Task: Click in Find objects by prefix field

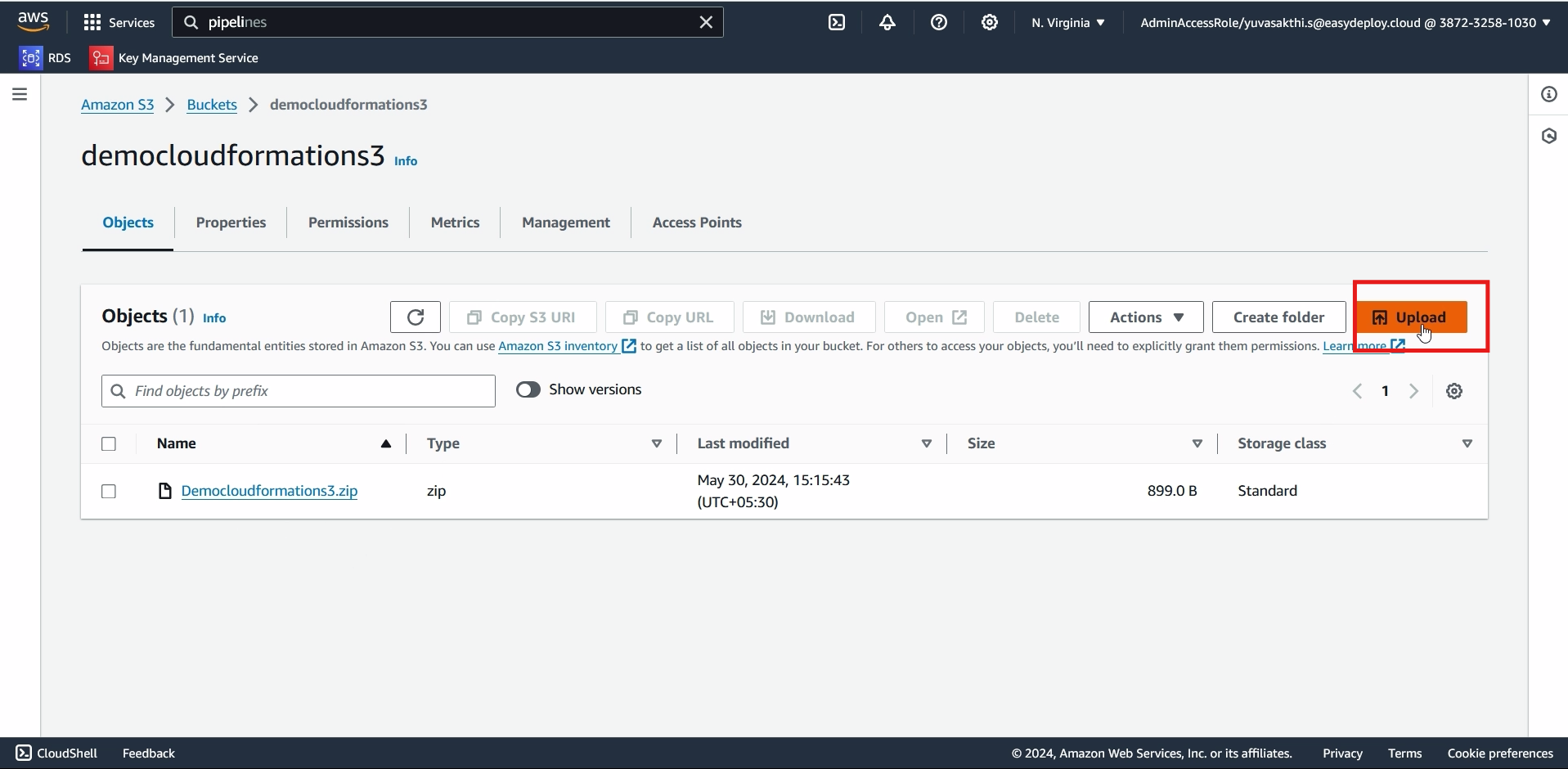Action: (x=299, y=391)
